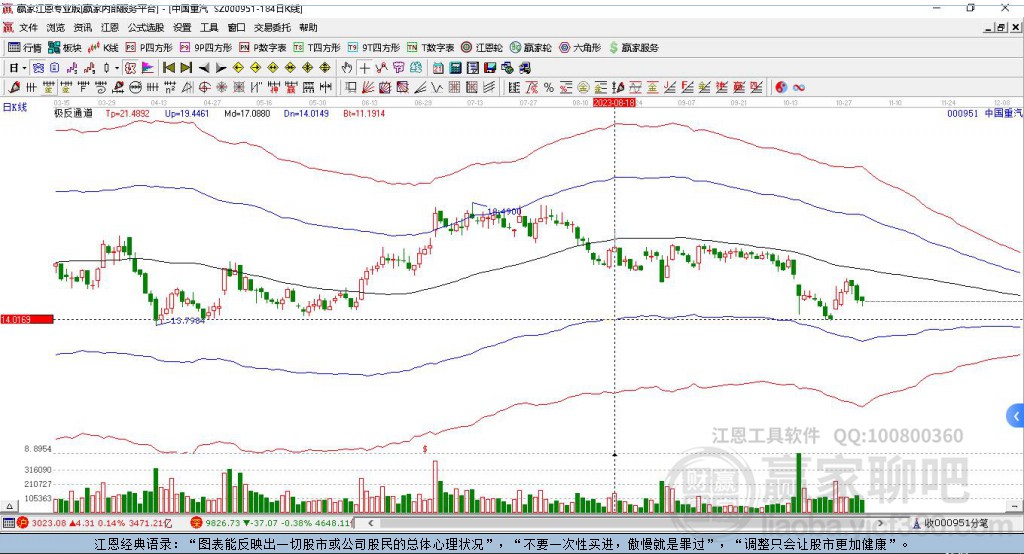Image resolution: width=1024 pixels, height=554 pixels.
Task: Select the red pen drawing tool
Action: pyautogui.click(x=14, y=88)
